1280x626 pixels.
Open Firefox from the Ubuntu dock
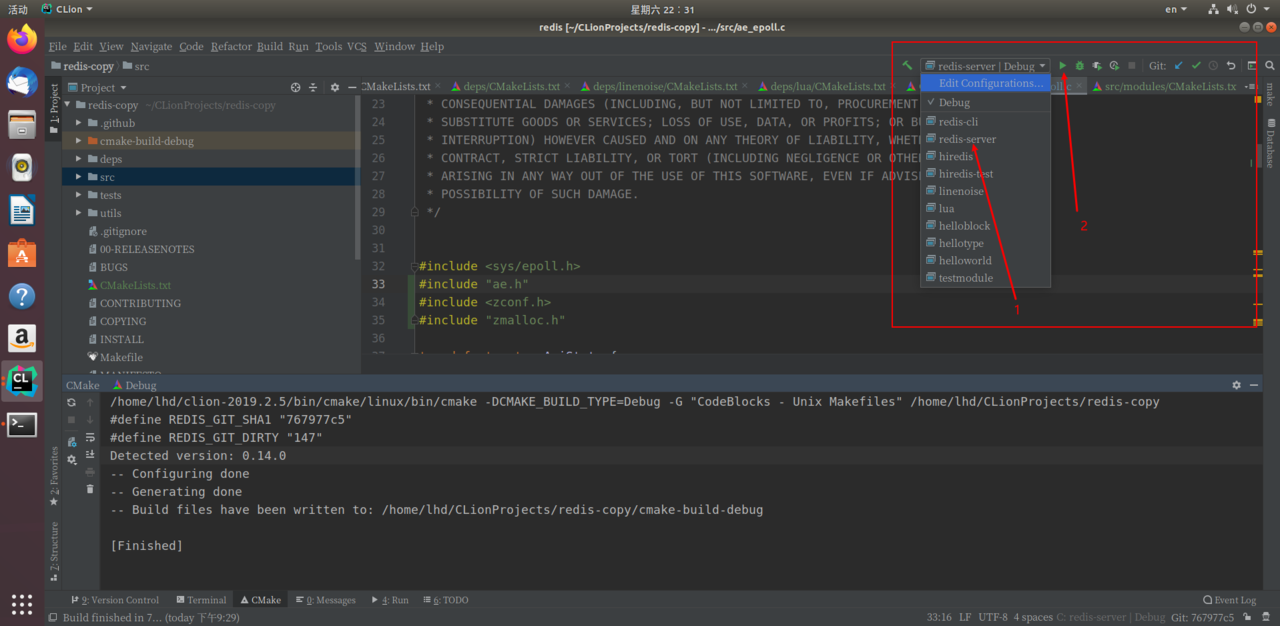[22, 39]
